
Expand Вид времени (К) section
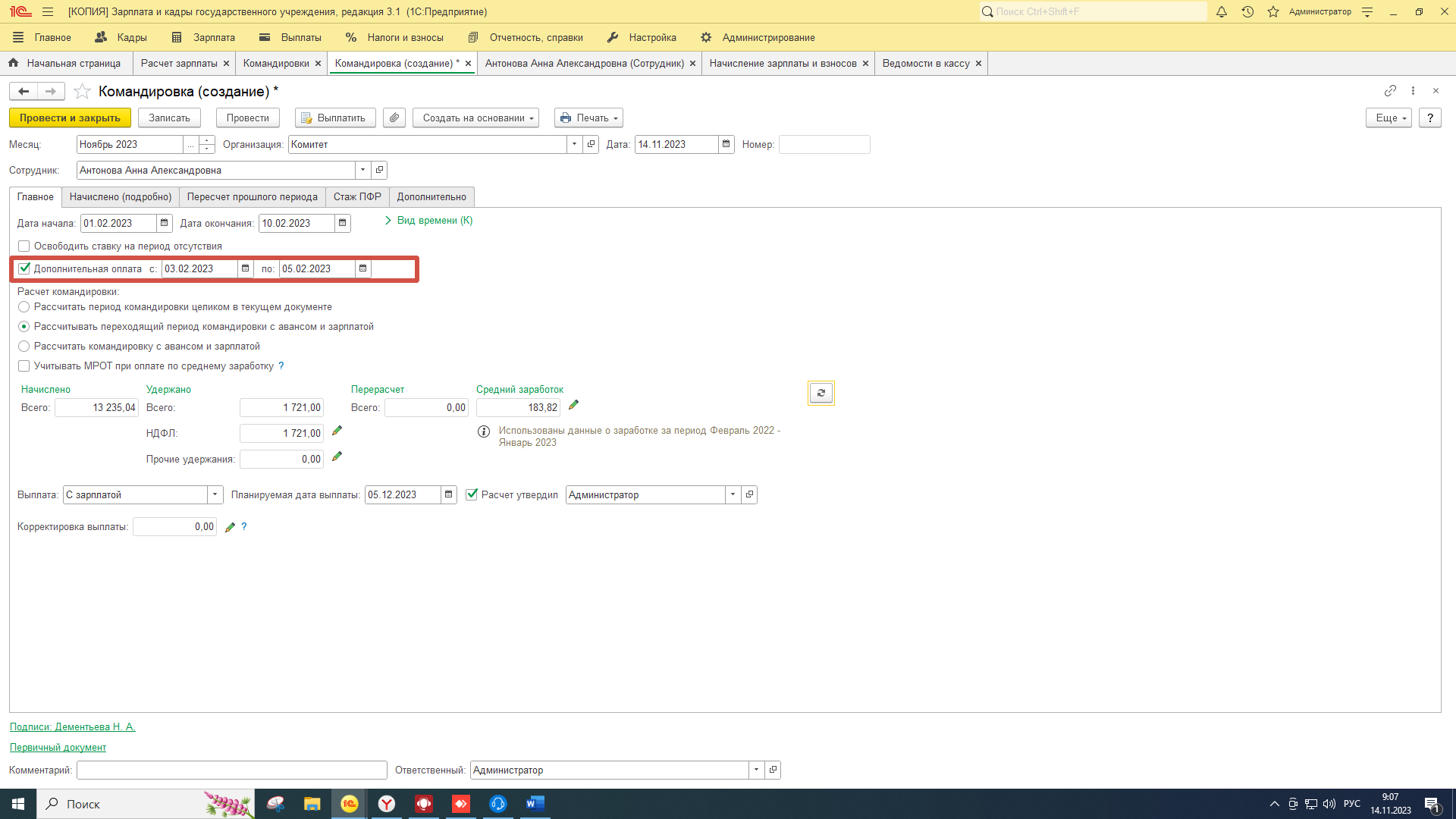pyautogui.click(x=428, y=221)
